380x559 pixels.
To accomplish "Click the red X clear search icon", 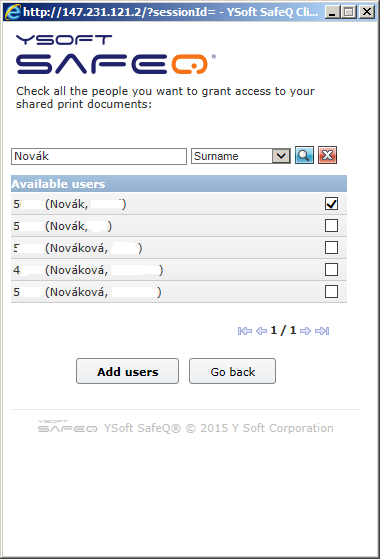I will [x=327, y=155].
